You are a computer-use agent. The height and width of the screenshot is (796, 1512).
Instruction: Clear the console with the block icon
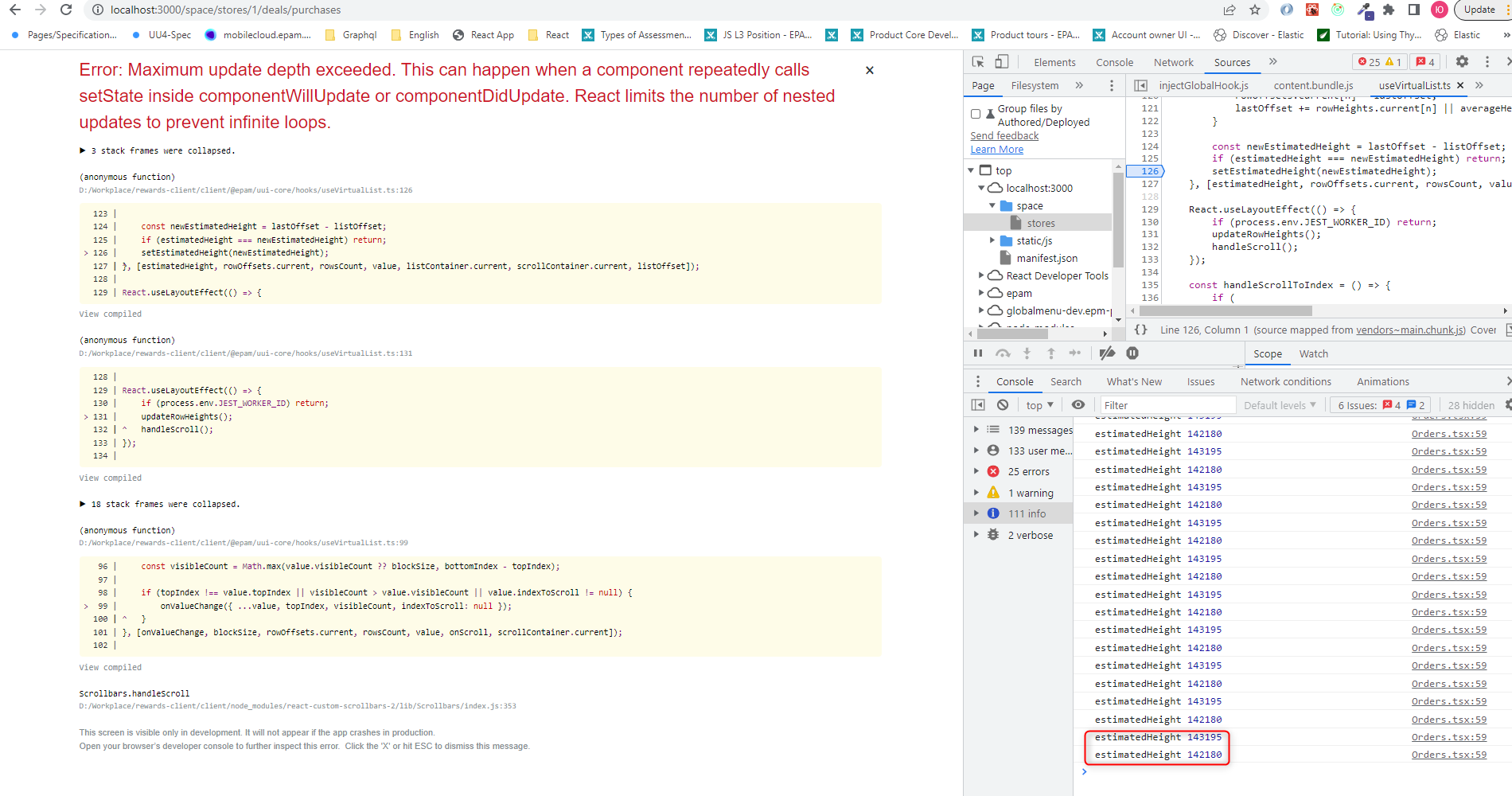click(1002, 404)
